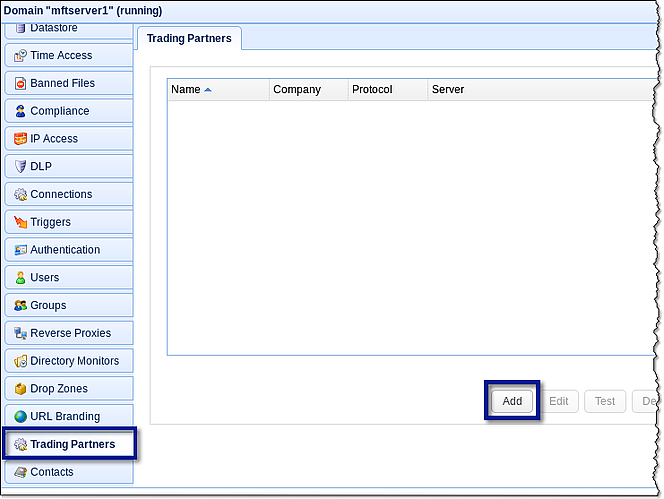Click the Name column sort arrow
The image size is (664, 499).
pyautogui.click(x=208, y=90)
